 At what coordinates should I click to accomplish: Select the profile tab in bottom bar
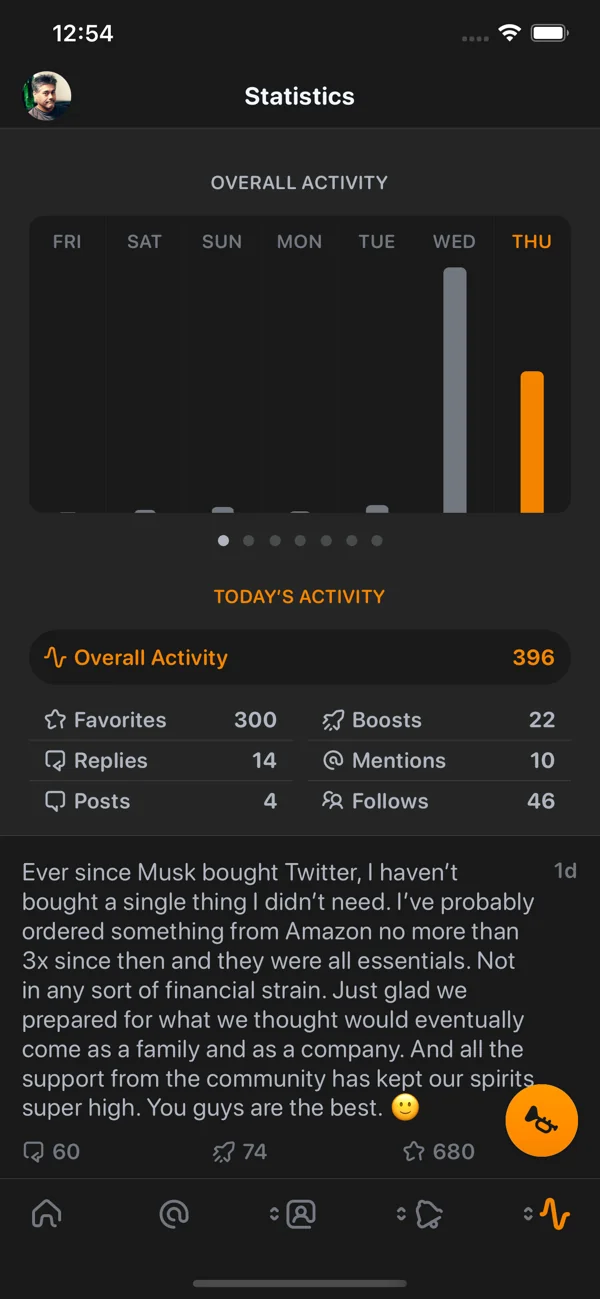tap(301, 1213)
